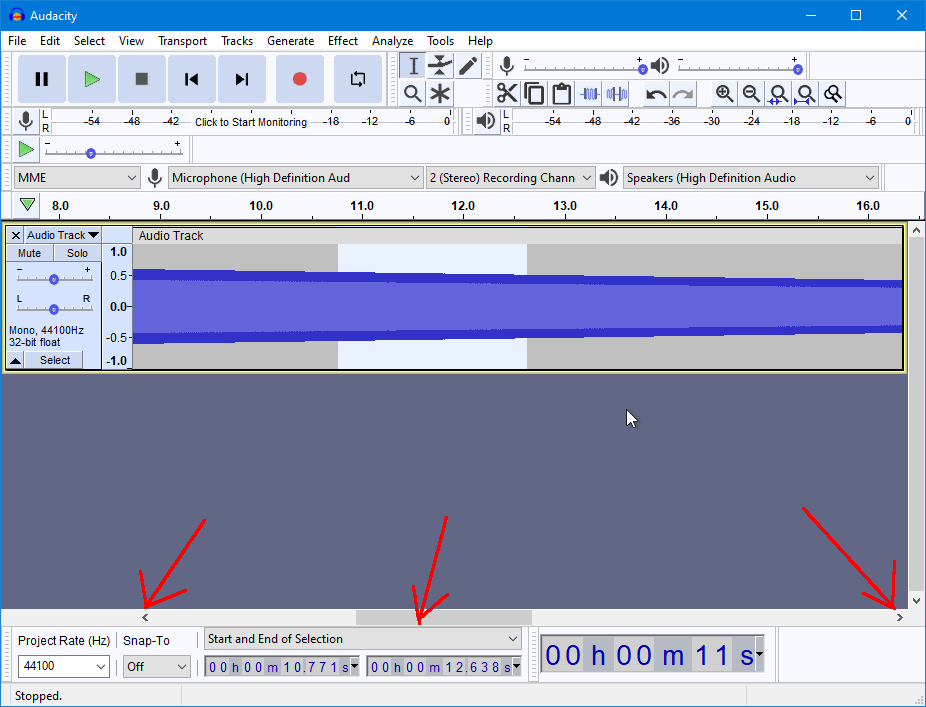Click the Redo arrow icon
Screen dimensions: 926x707
point(683,94)
